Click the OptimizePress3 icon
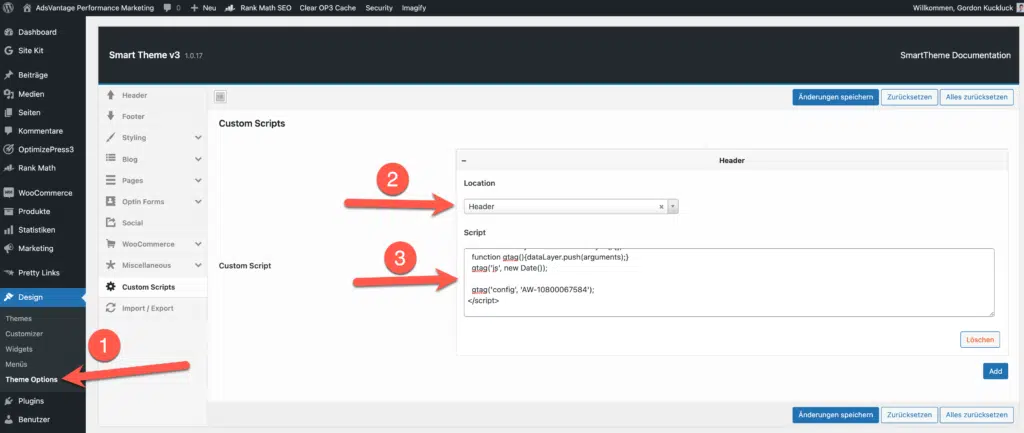This screenshot has width=1024, height=433. point(8,149)
